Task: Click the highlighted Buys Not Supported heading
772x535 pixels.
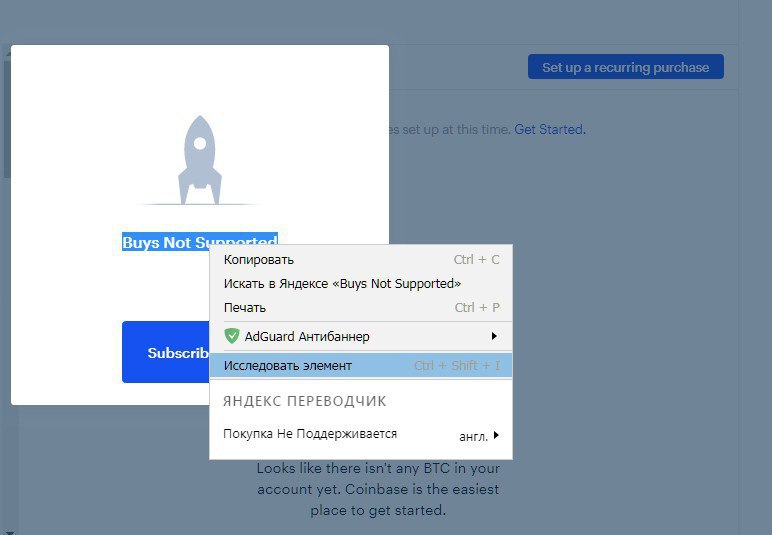Action: coord(200,241)
